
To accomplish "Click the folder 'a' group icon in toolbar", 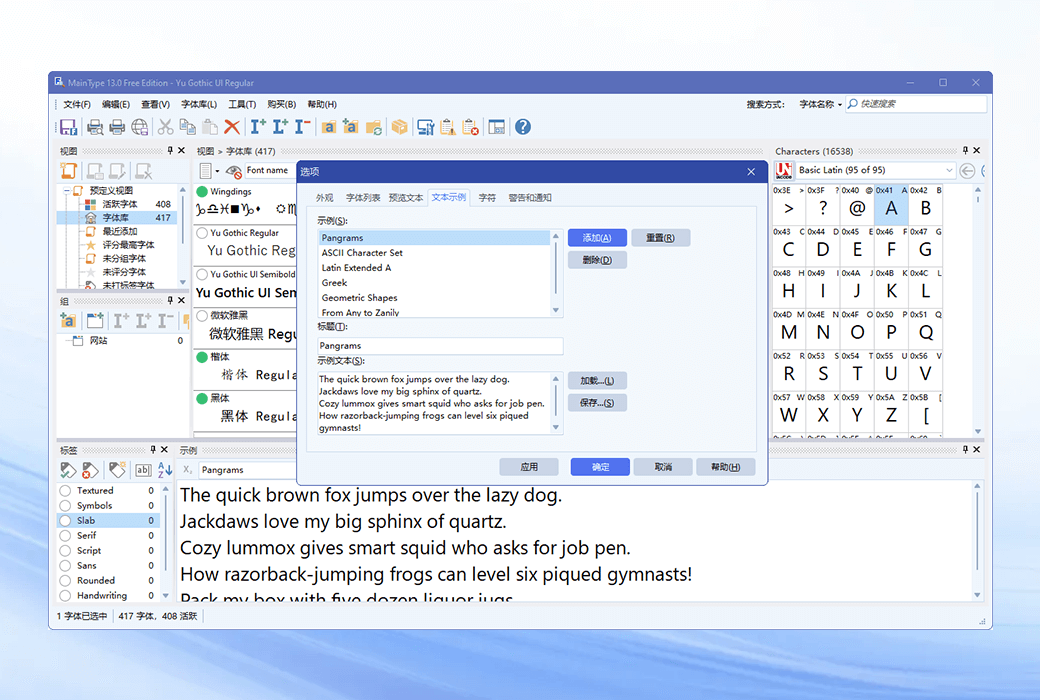I will coord(329,127).
